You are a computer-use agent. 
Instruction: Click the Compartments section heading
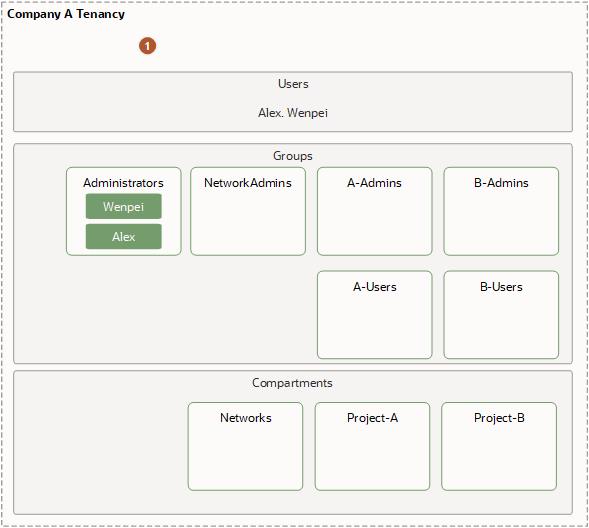coord(292,383)
